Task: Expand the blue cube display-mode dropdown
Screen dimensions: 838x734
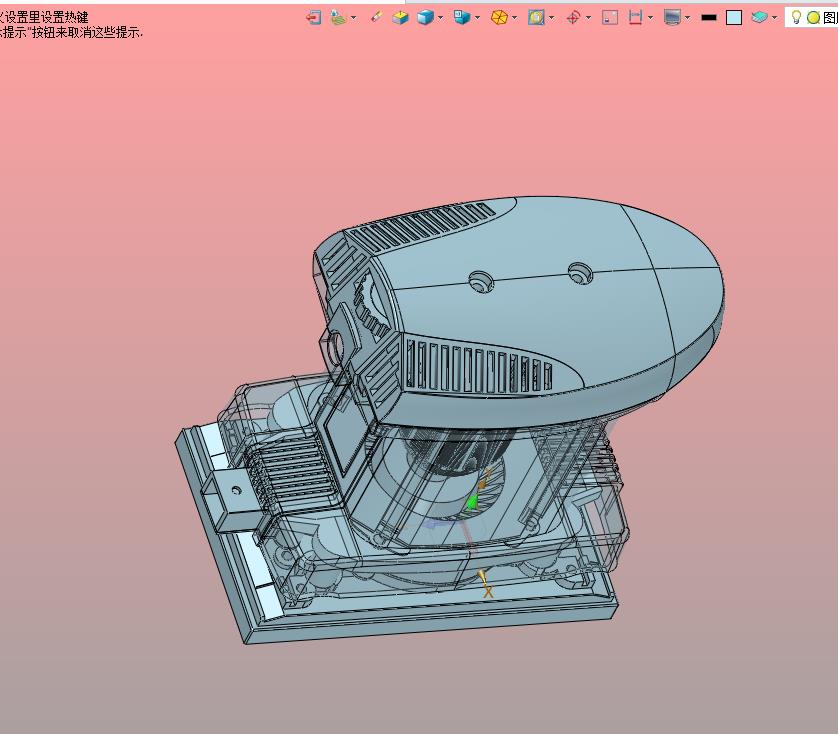Action: pos(440,18)
